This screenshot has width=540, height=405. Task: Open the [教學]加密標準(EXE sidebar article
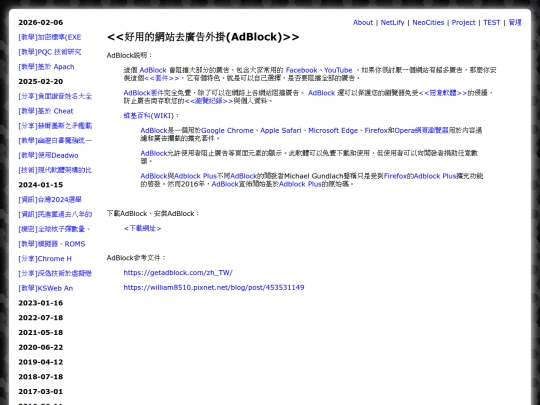pyautogui.click(x=50, y=37)
